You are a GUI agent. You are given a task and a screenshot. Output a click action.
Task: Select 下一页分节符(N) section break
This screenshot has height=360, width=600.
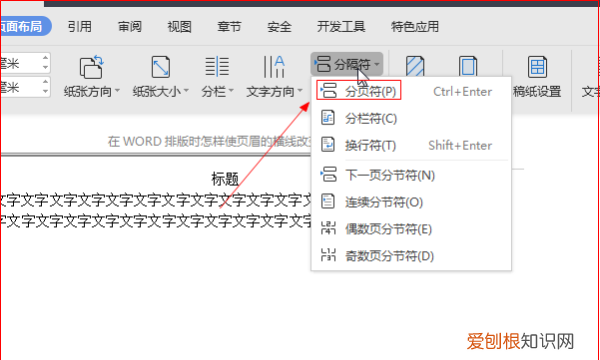411,176
